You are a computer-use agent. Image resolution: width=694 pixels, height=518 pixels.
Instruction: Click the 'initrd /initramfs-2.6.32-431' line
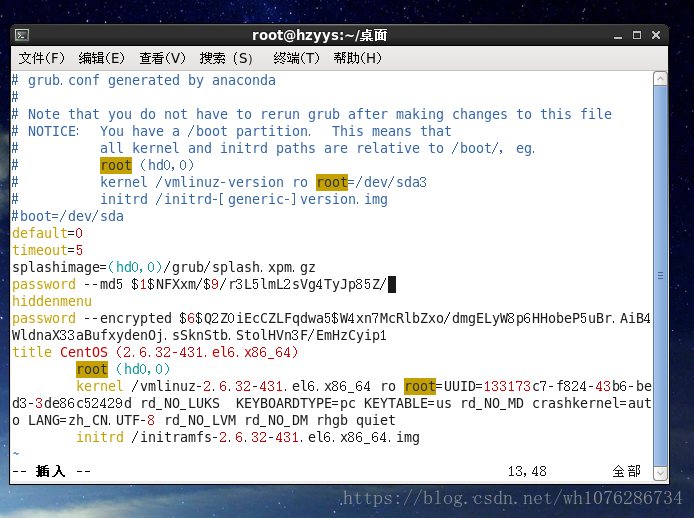(x=248, y=437)
